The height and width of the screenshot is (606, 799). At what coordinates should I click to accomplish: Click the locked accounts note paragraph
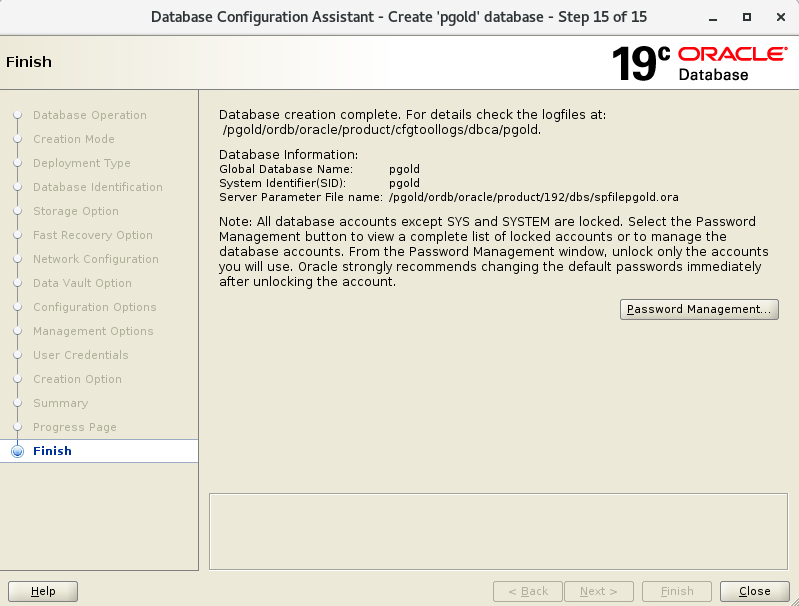click(x=494, y=252)
